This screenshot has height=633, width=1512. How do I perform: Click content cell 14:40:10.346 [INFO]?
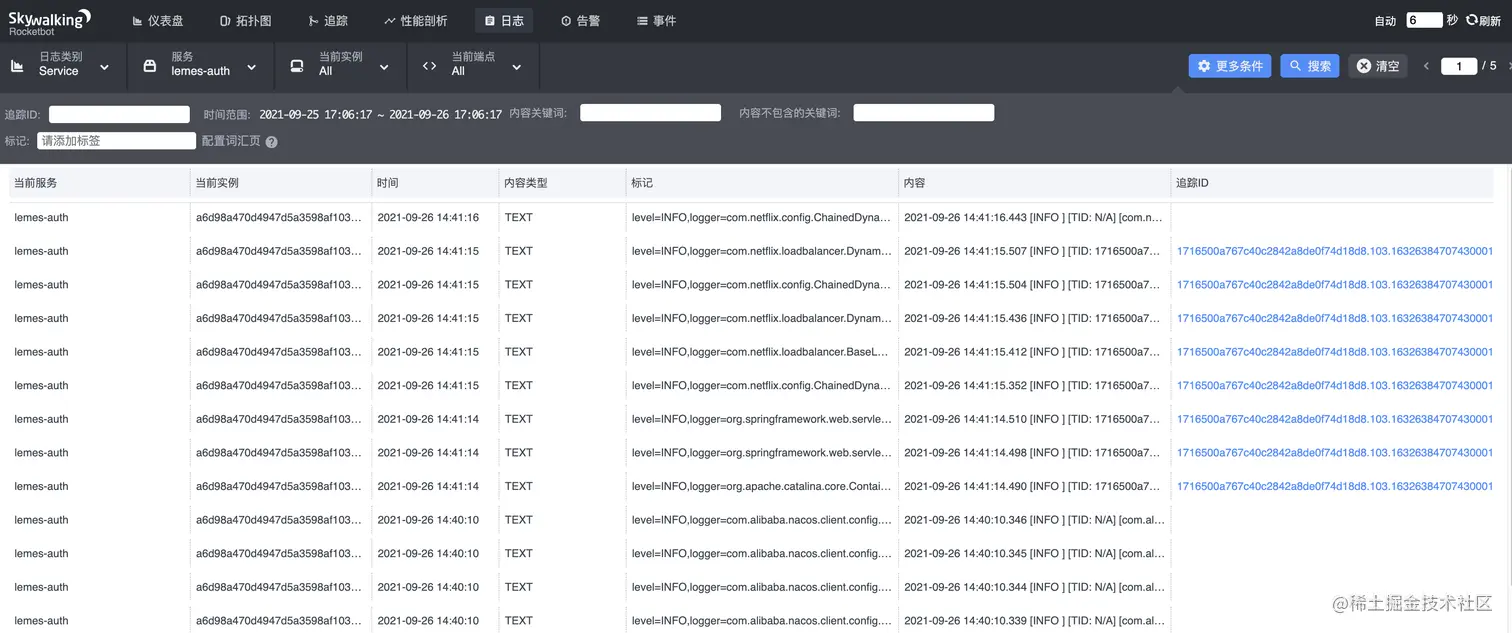point(1033,520)
